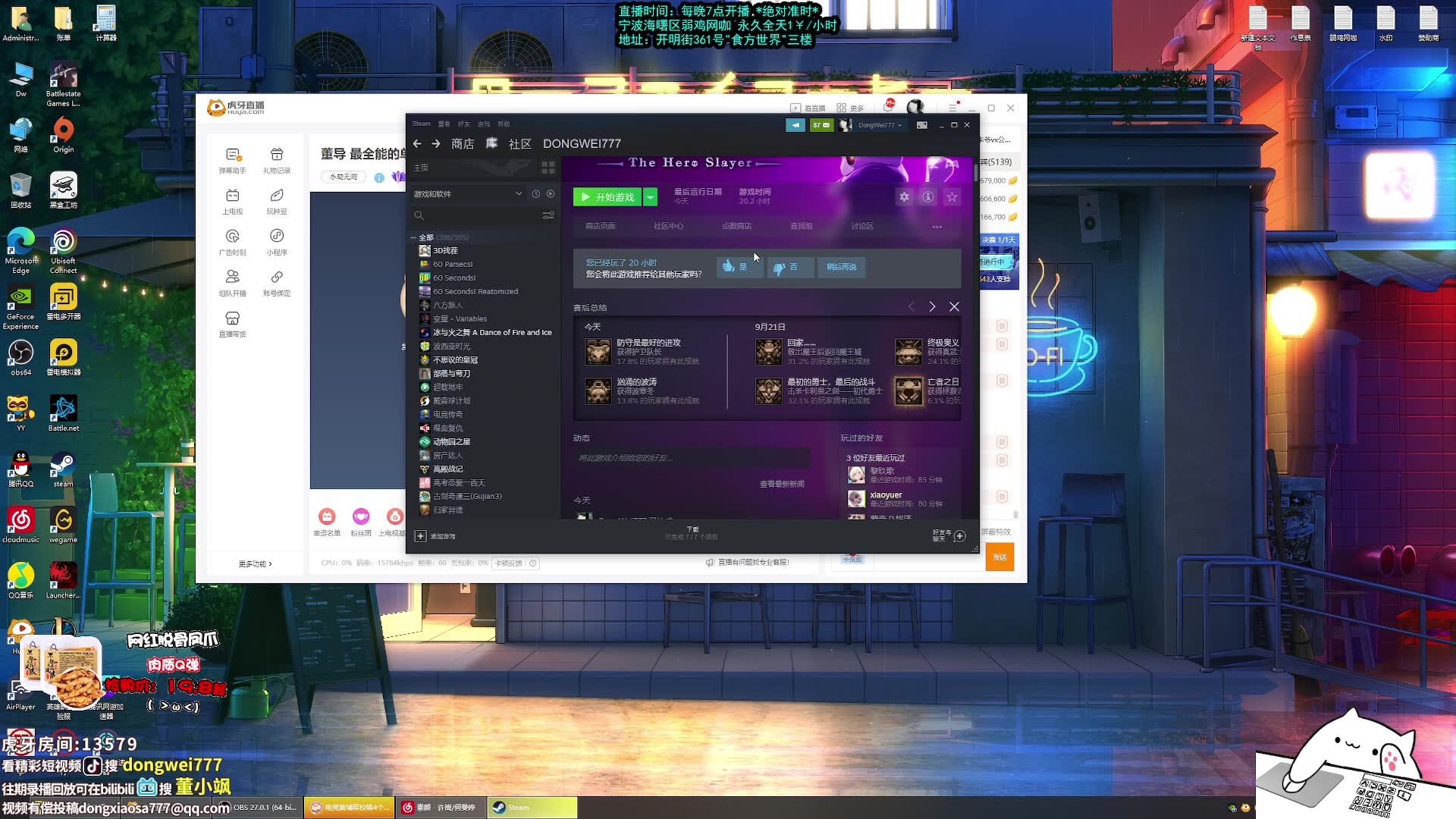Click the thumbs-down 否 button
This screenshot has width=1456, height=819.
click(x=790, y=267)
